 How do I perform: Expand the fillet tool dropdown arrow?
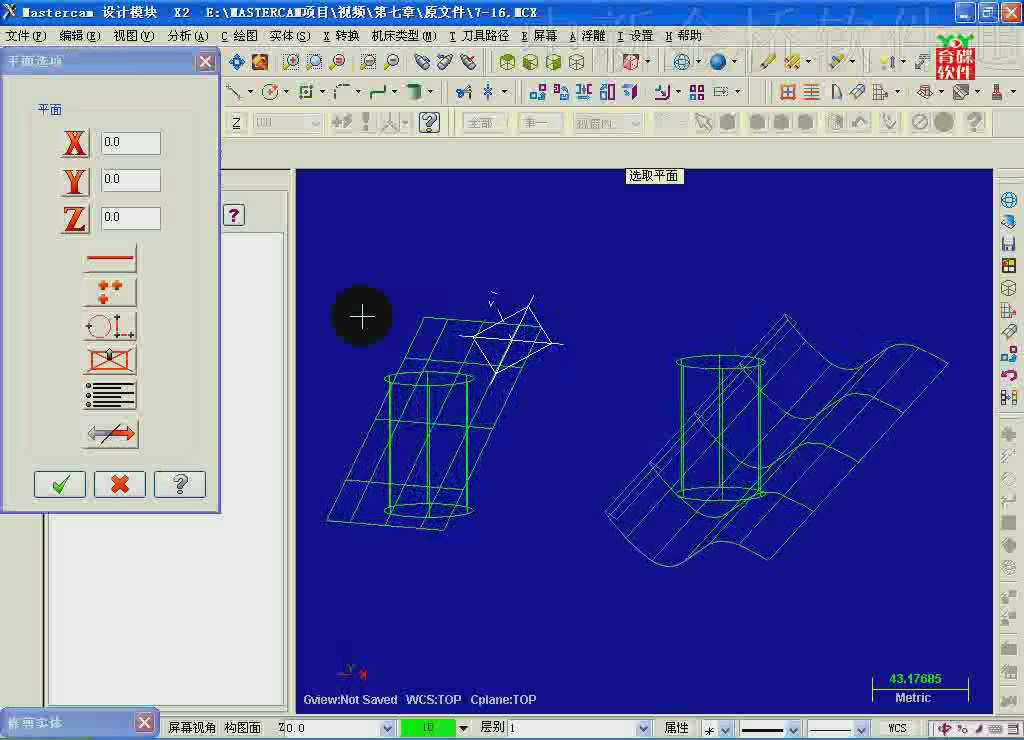pyautogui.click(x=358, y=92)
